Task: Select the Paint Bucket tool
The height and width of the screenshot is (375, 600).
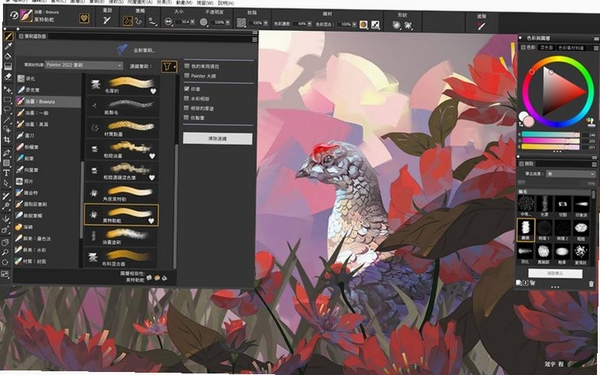Action: point(8,57)
